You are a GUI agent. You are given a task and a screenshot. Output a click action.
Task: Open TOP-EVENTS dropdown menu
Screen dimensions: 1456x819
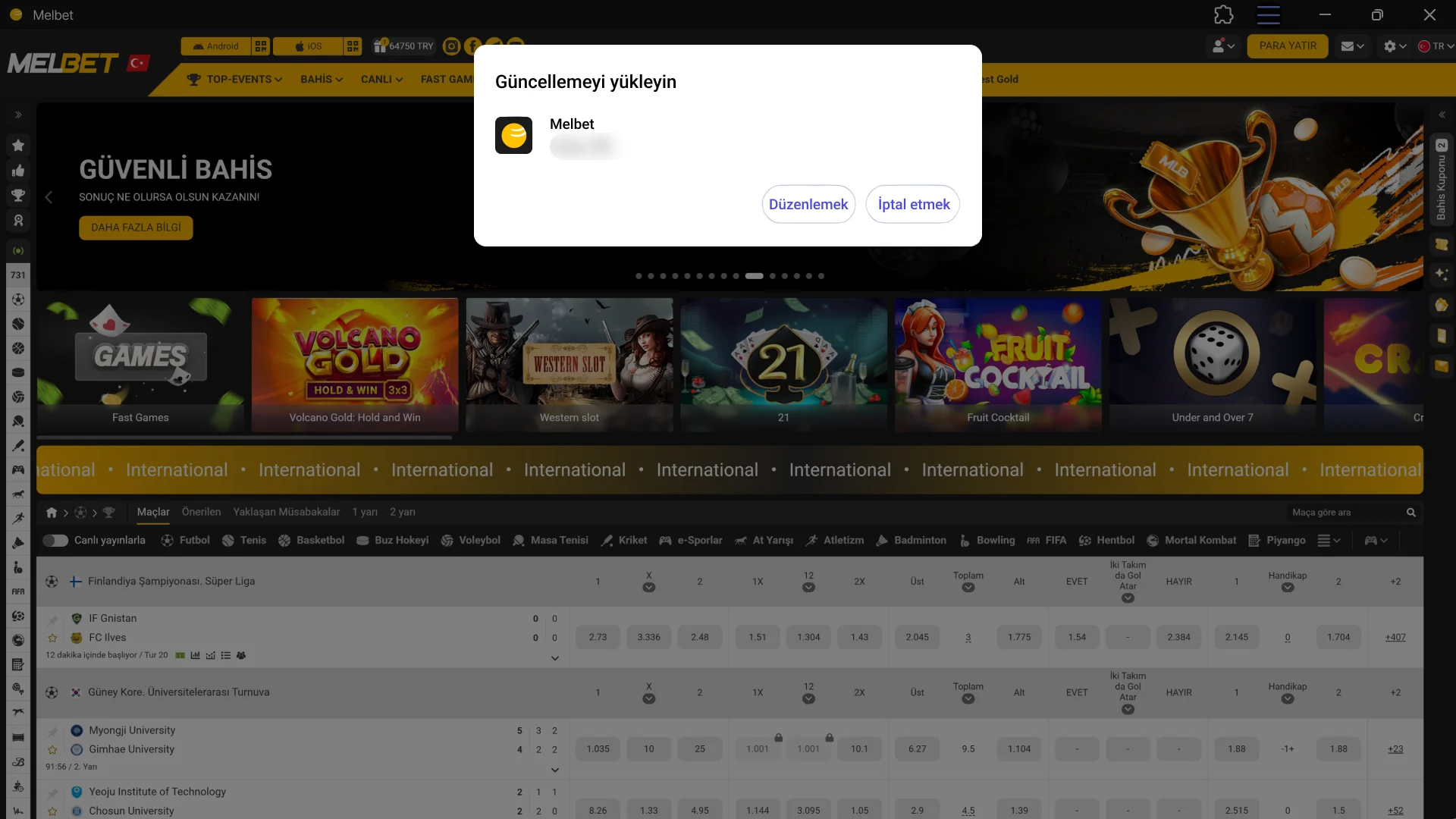coord(234,80)
